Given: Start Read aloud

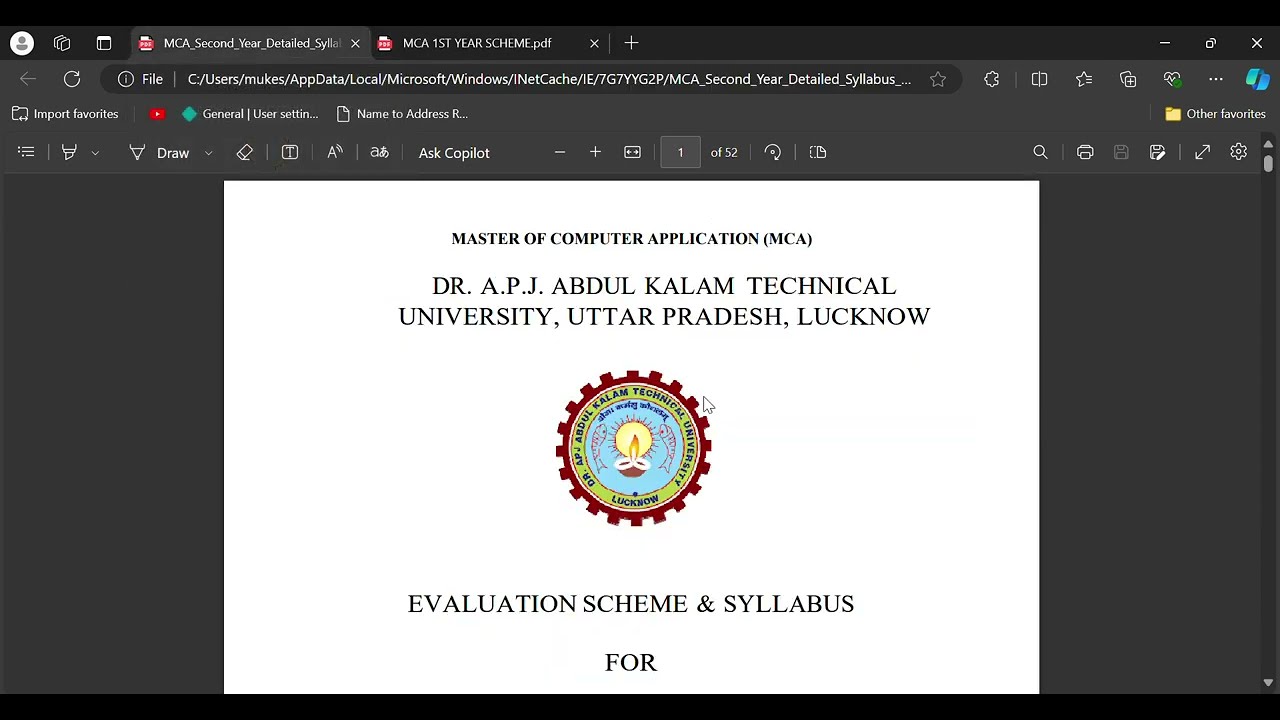Looking at the screenshot, I should tap(335, 152).
